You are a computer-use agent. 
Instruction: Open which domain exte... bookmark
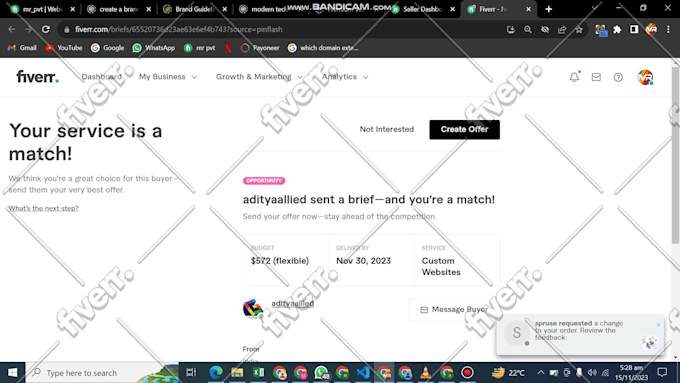tap(324, 48)
